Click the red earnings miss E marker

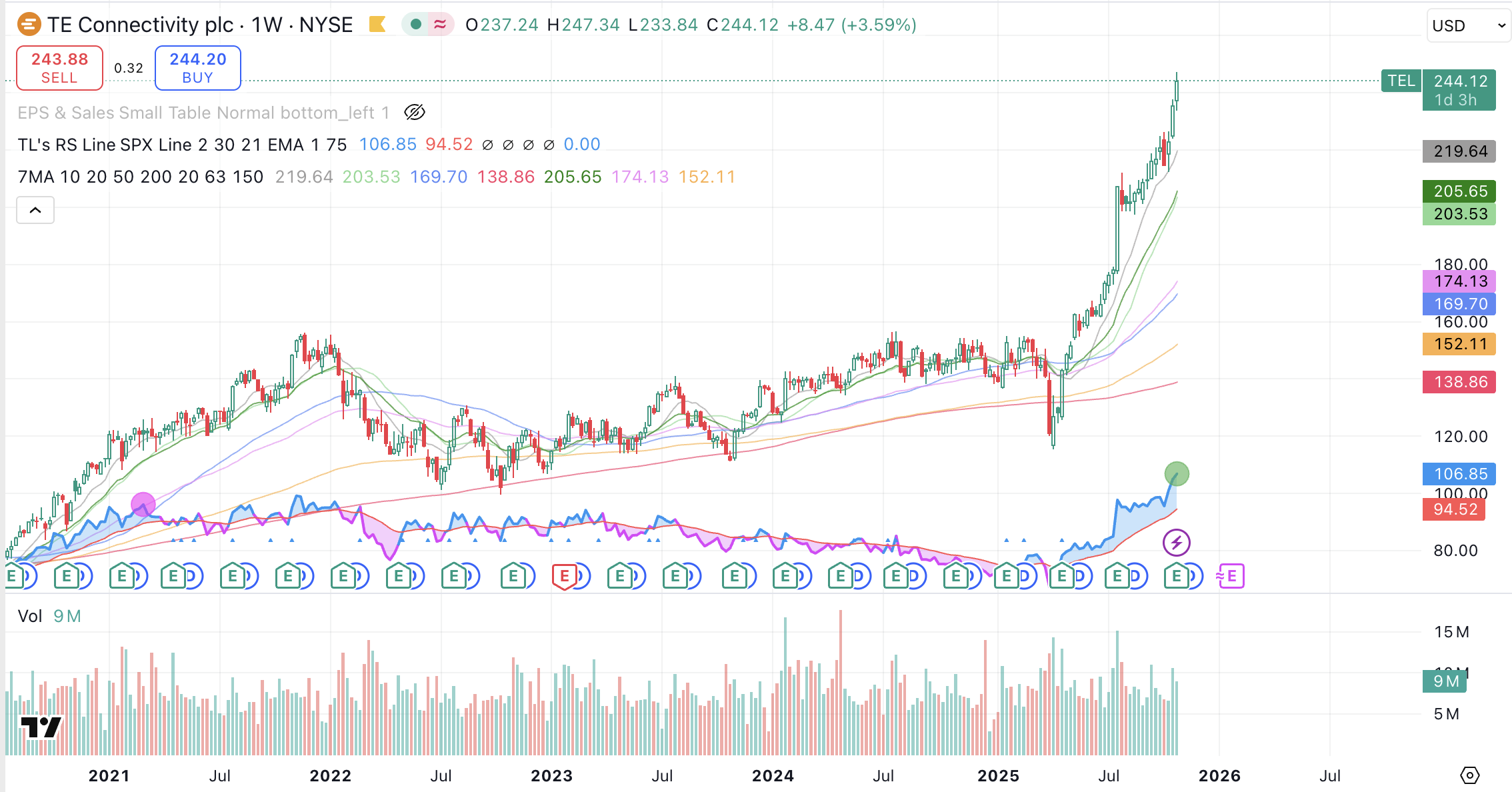[x=564, y=576]
